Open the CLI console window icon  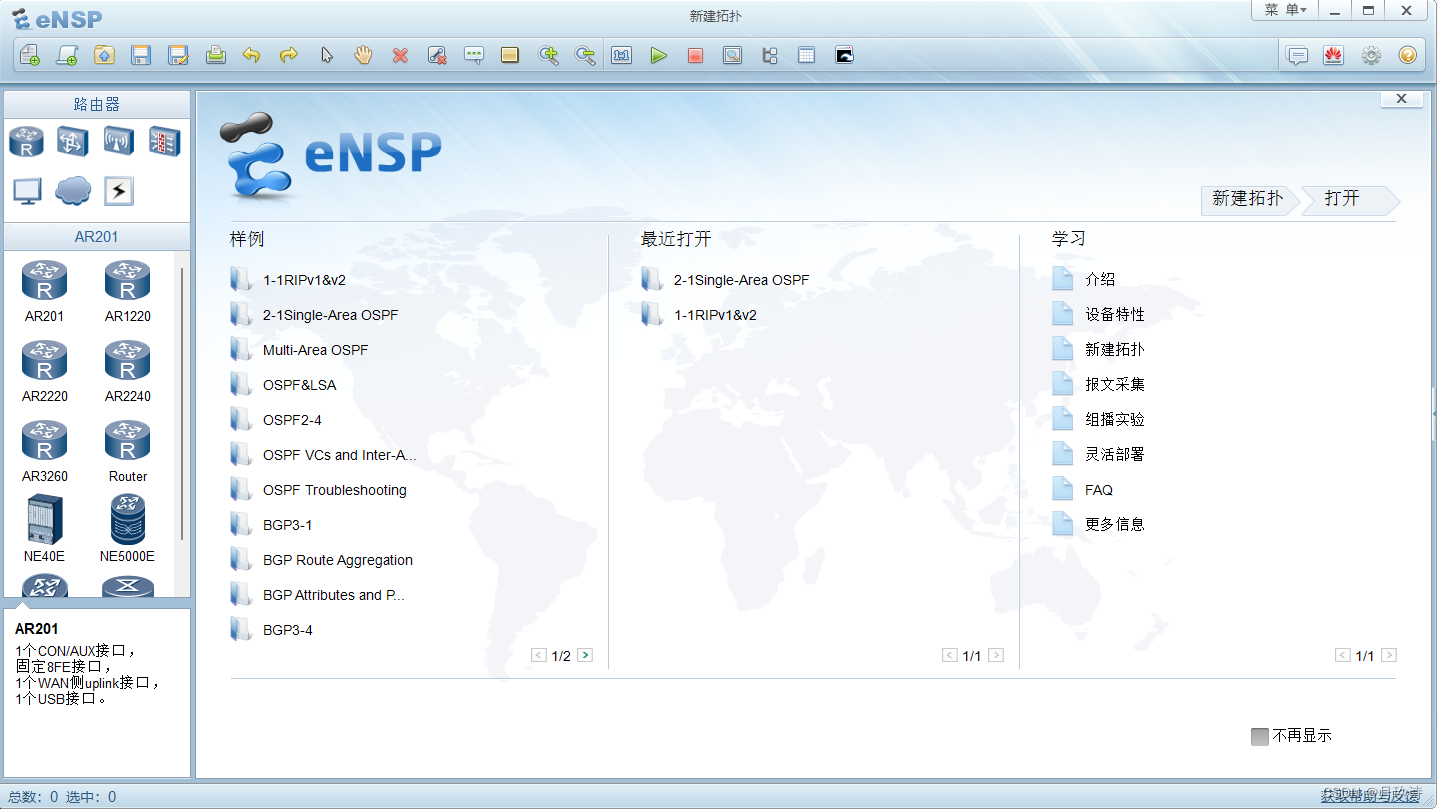[x=845, y=55]
